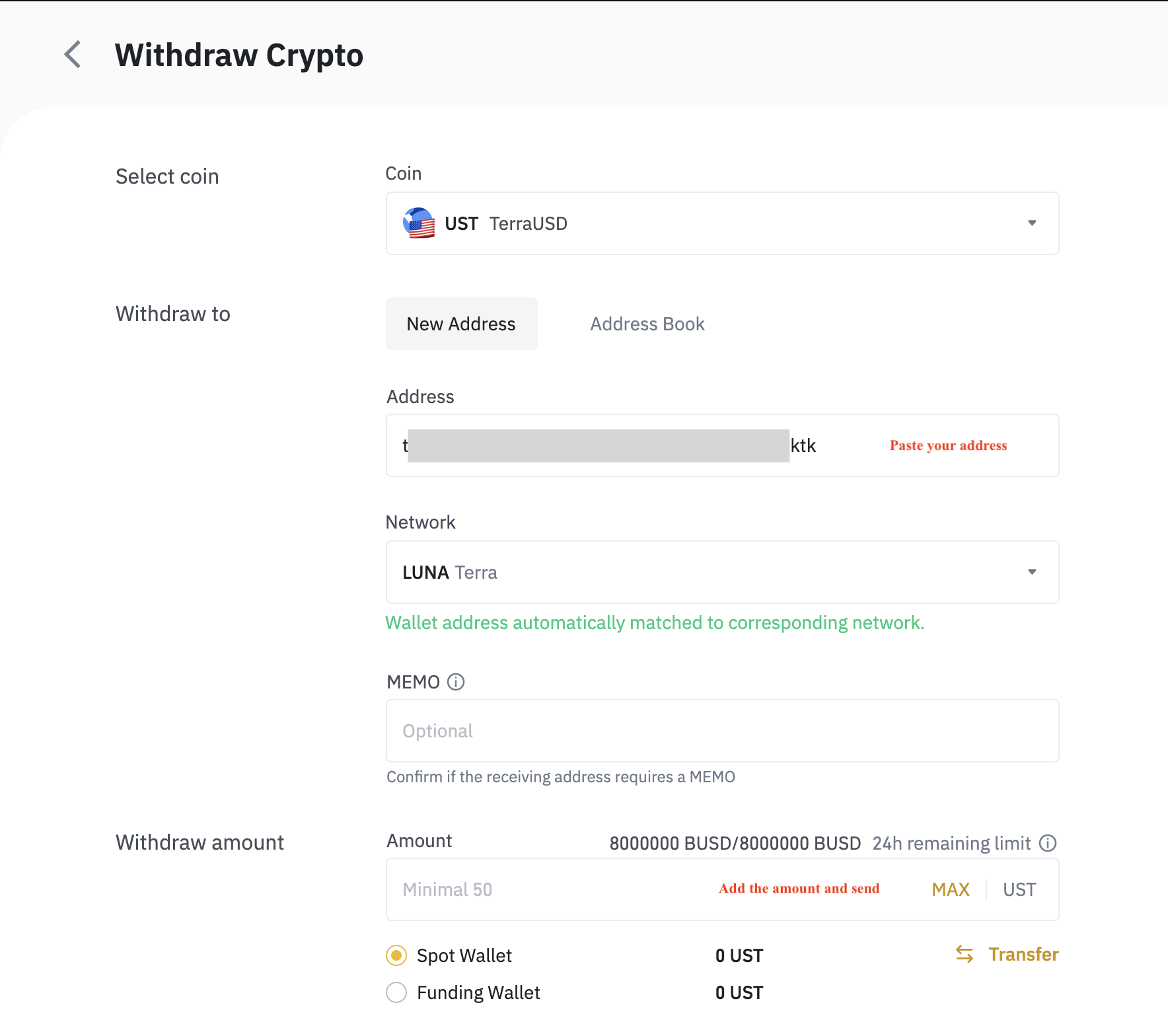Click the UST currency label in amount box
Screen dimensions: 1168x1036
(x=1019, y=889)
